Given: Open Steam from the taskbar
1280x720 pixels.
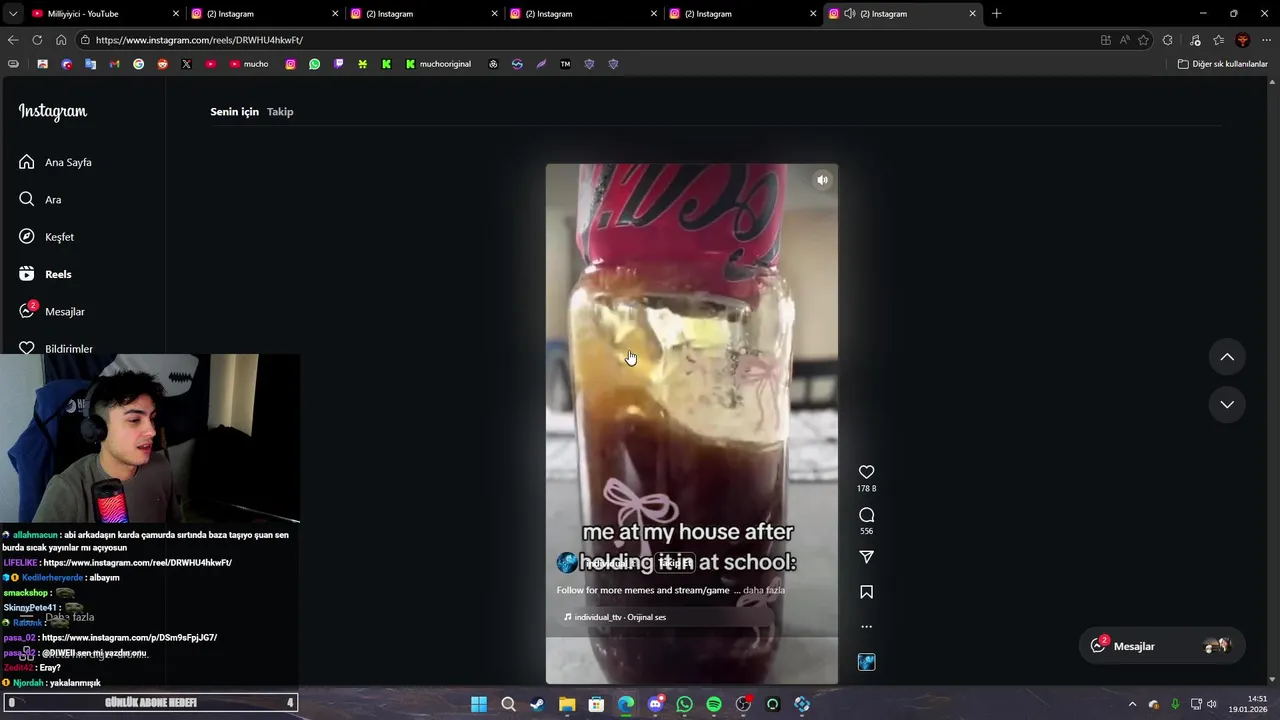Looking at the screenshot, I should (538, 704).
